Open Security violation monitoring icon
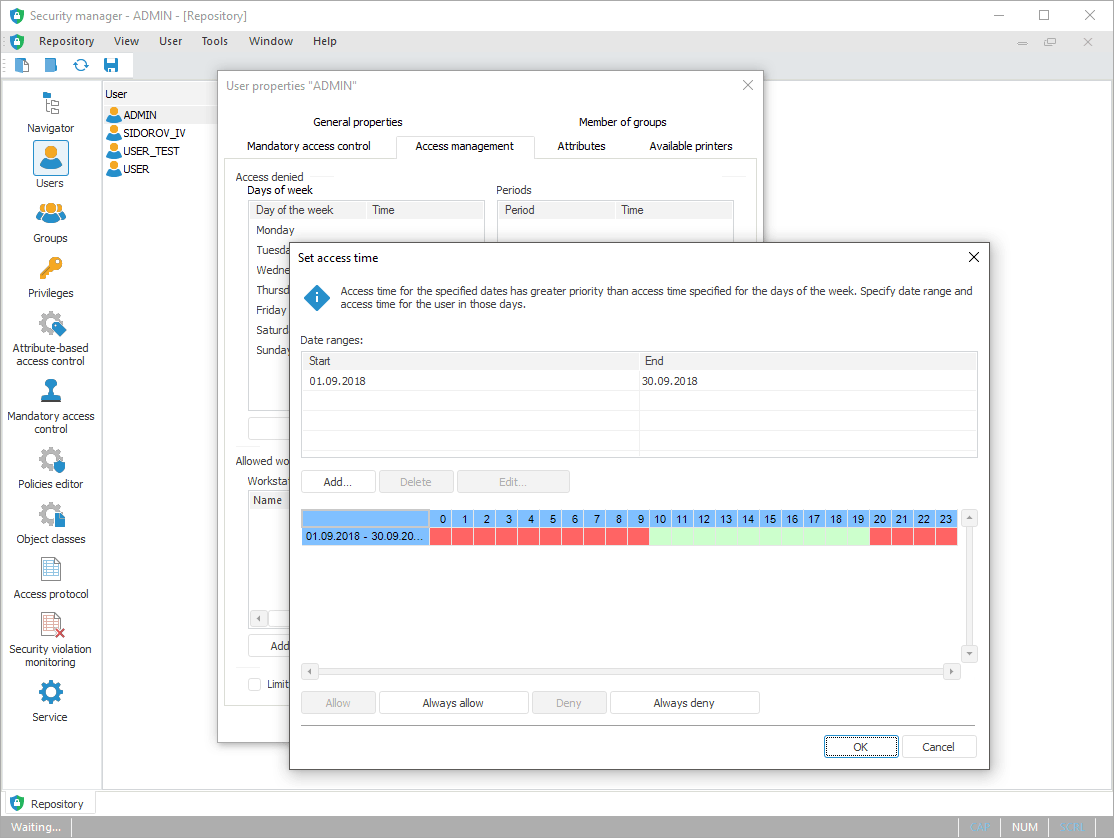Image resolution: width=1114 pixels, height=838 pixels. [50, 625]
